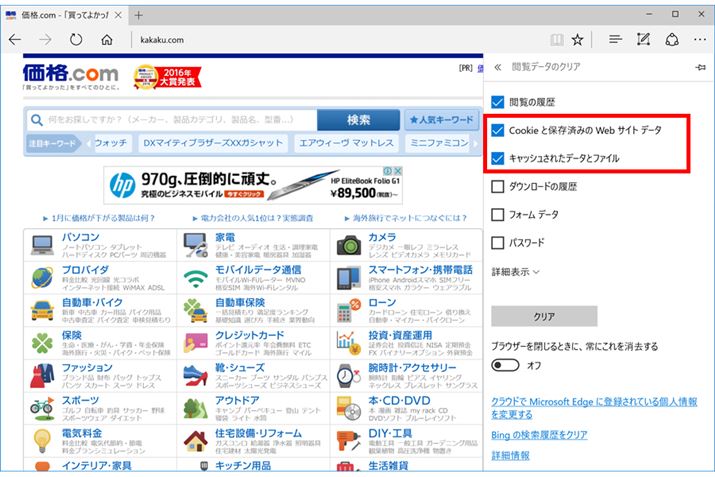Select keyword エアウィーヴ マットレス
This screenshot has height=477, width=715.
tap(346, 143)
